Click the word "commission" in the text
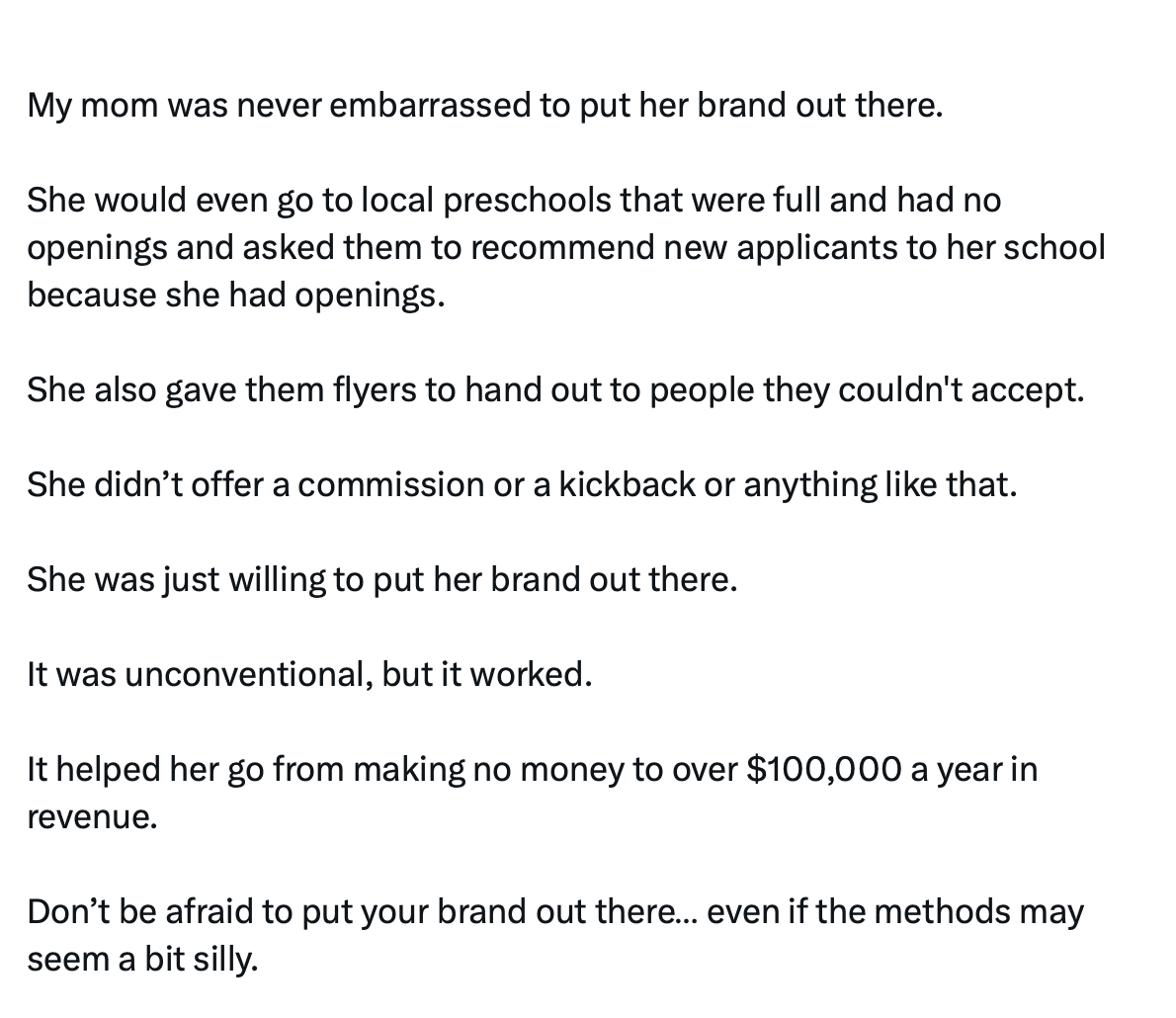 393,485
